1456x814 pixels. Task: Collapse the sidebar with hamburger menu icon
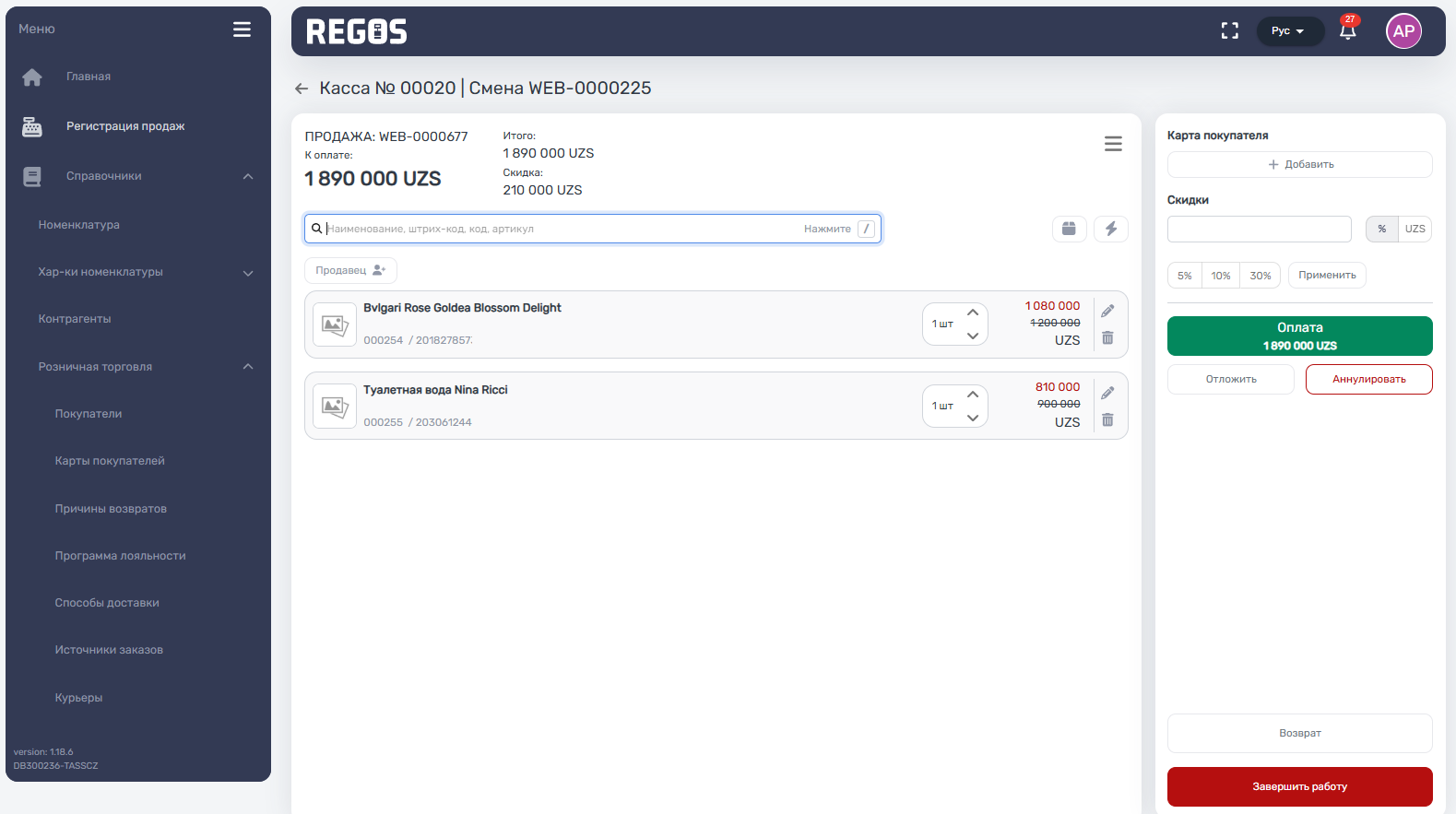click(x=242, y=29)
